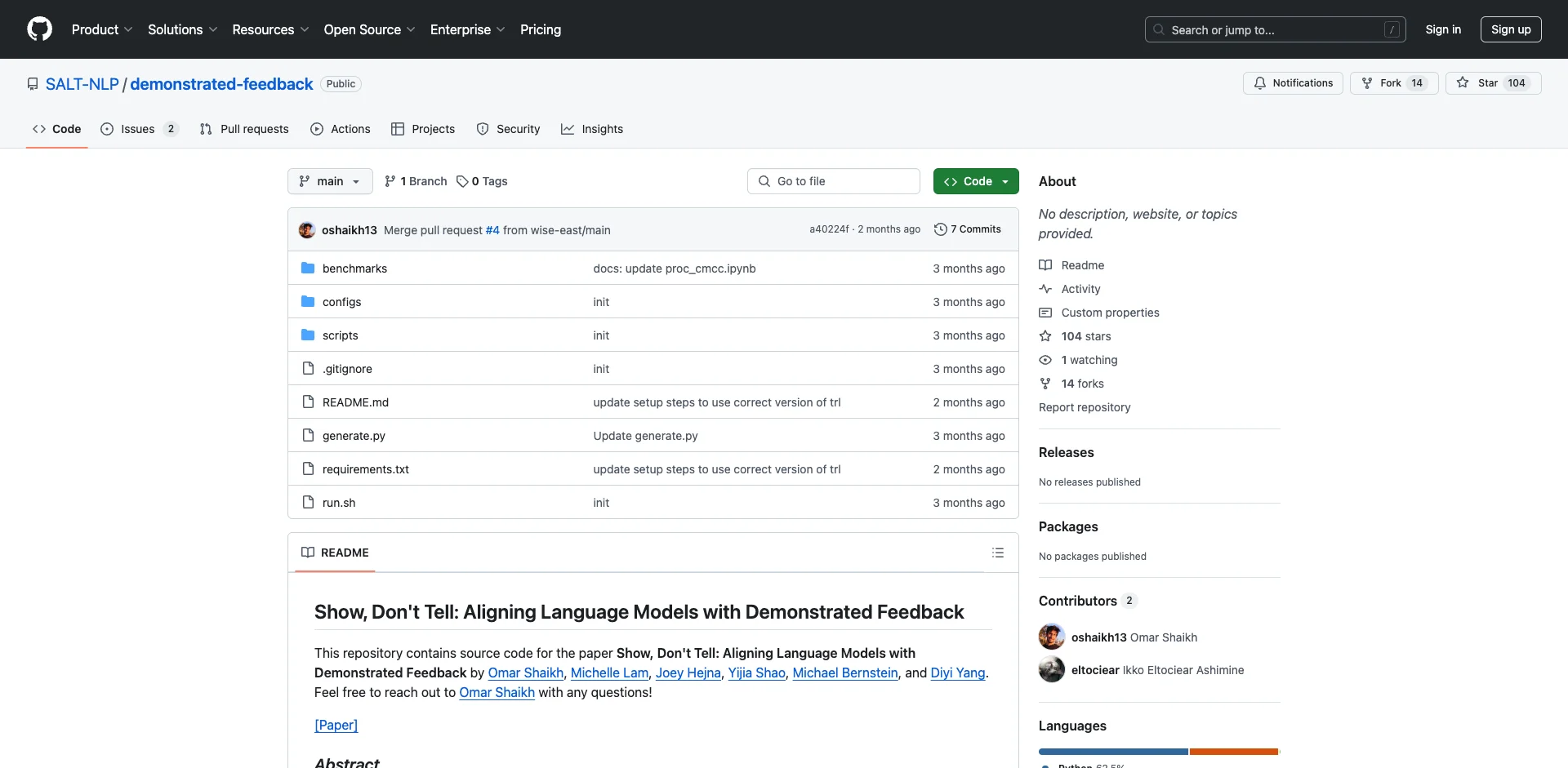
Task: Switch to the Pull requests tab
Action: coord(244,129)
